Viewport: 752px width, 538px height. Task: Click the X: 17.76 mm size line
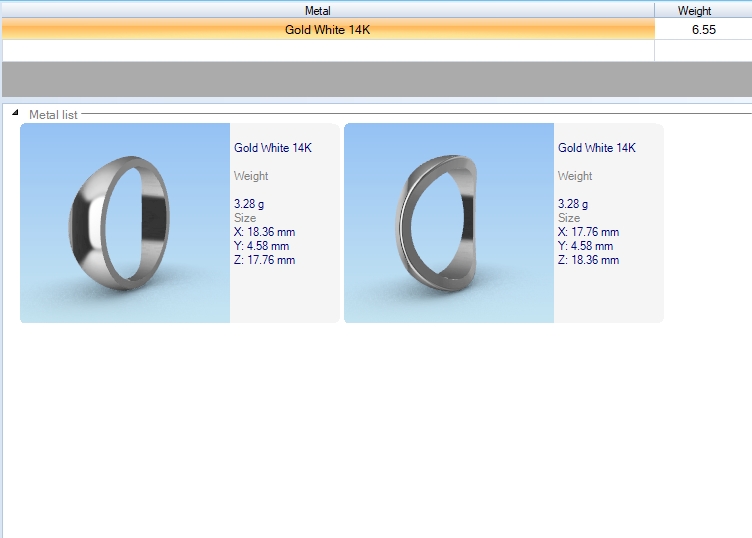(588, 232)
